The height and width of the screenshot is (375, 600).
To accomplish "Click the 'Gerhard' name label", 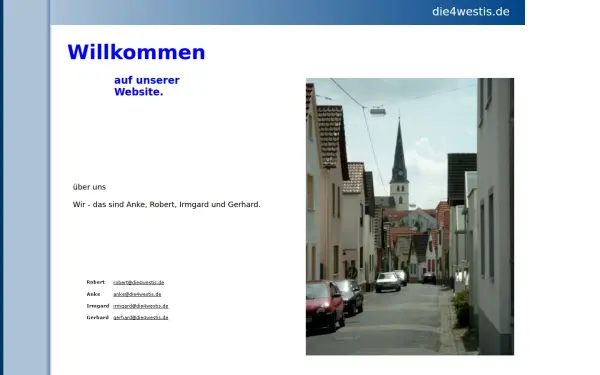I will click(x=98, y=318).
